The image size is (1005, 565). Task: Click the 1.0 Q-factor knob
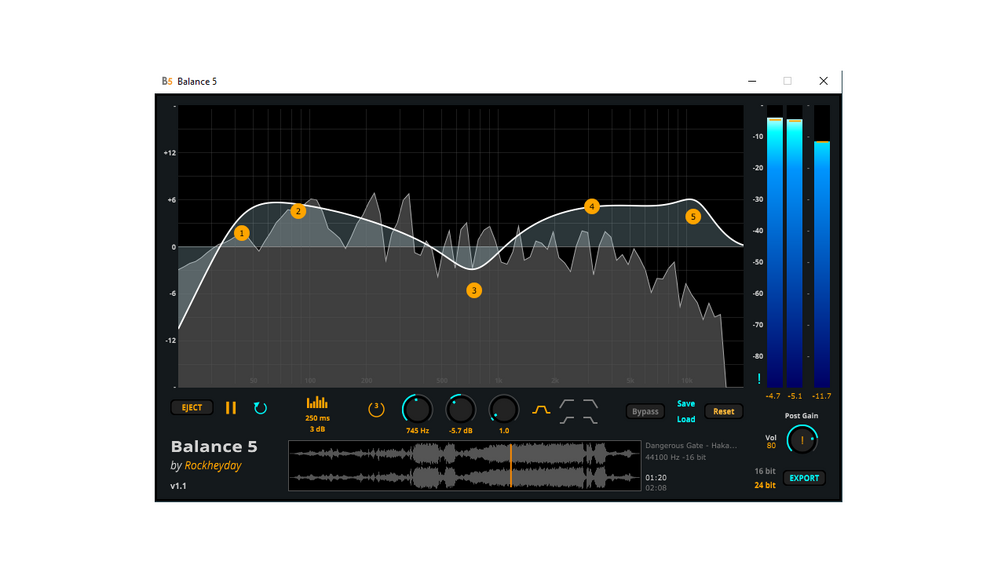[x=504, y=409]
